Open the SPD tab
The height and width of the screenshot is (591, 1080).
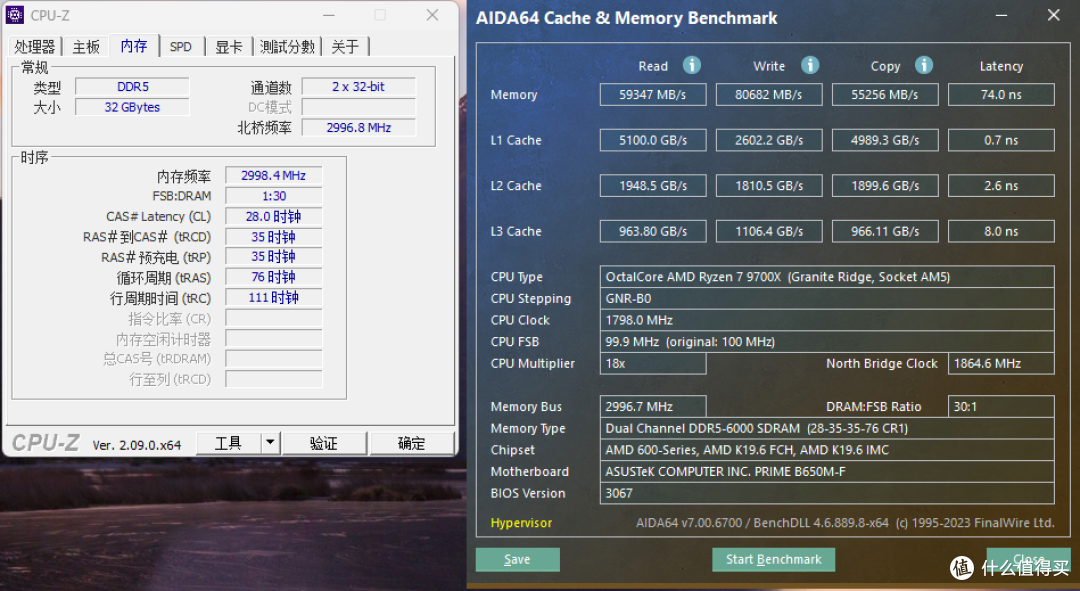[181, 47]
